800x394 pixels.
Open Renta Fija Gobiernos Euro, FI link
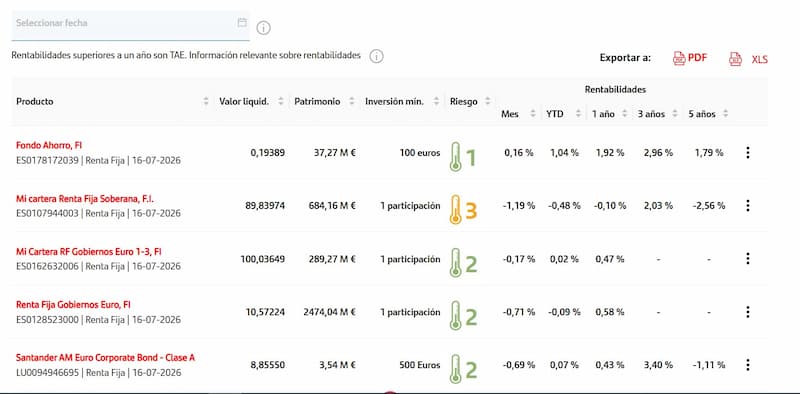tap(73, 305)
